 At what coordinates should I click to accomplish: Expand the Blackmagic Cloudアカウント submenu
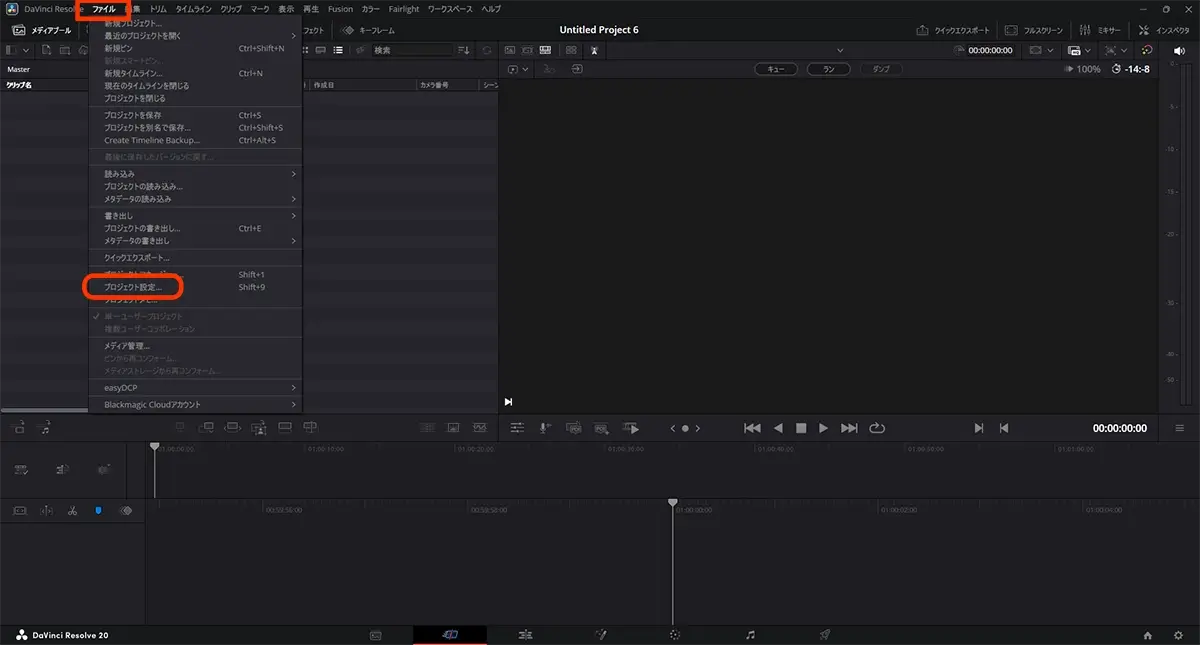point(198,405)
